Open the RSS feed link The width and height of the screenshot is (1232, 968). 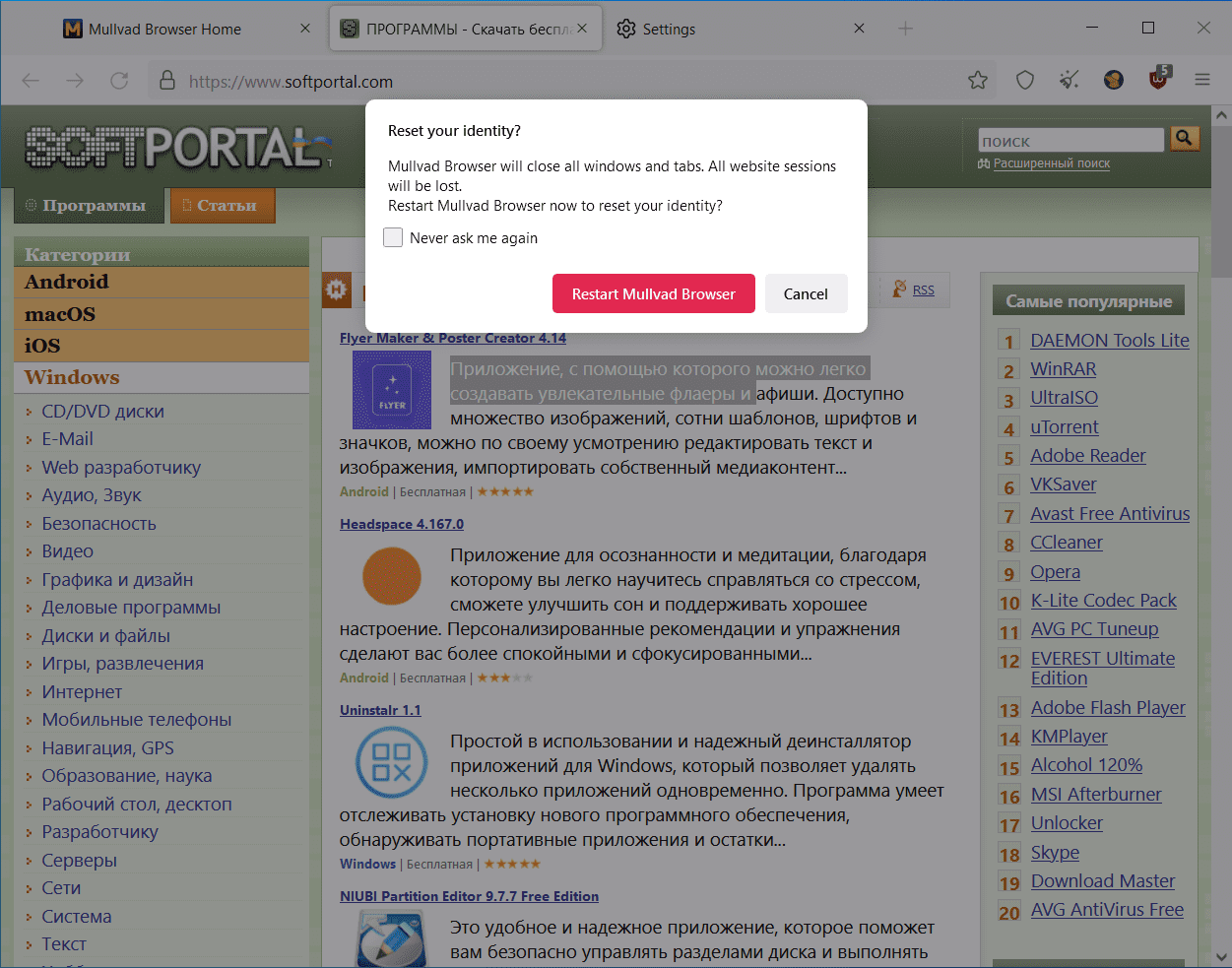click(923, 290)
